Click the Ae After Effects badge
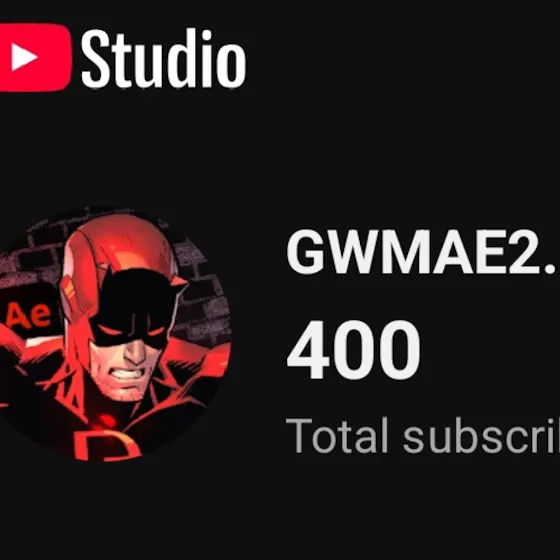The height and width of the screenshot is (560, 560). click(x=29, y=315)
